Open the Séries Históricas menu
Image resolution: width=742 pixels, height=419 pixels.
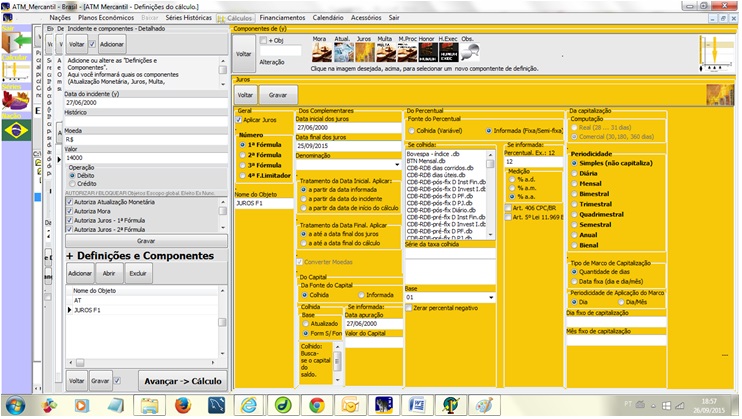(190, 18)
